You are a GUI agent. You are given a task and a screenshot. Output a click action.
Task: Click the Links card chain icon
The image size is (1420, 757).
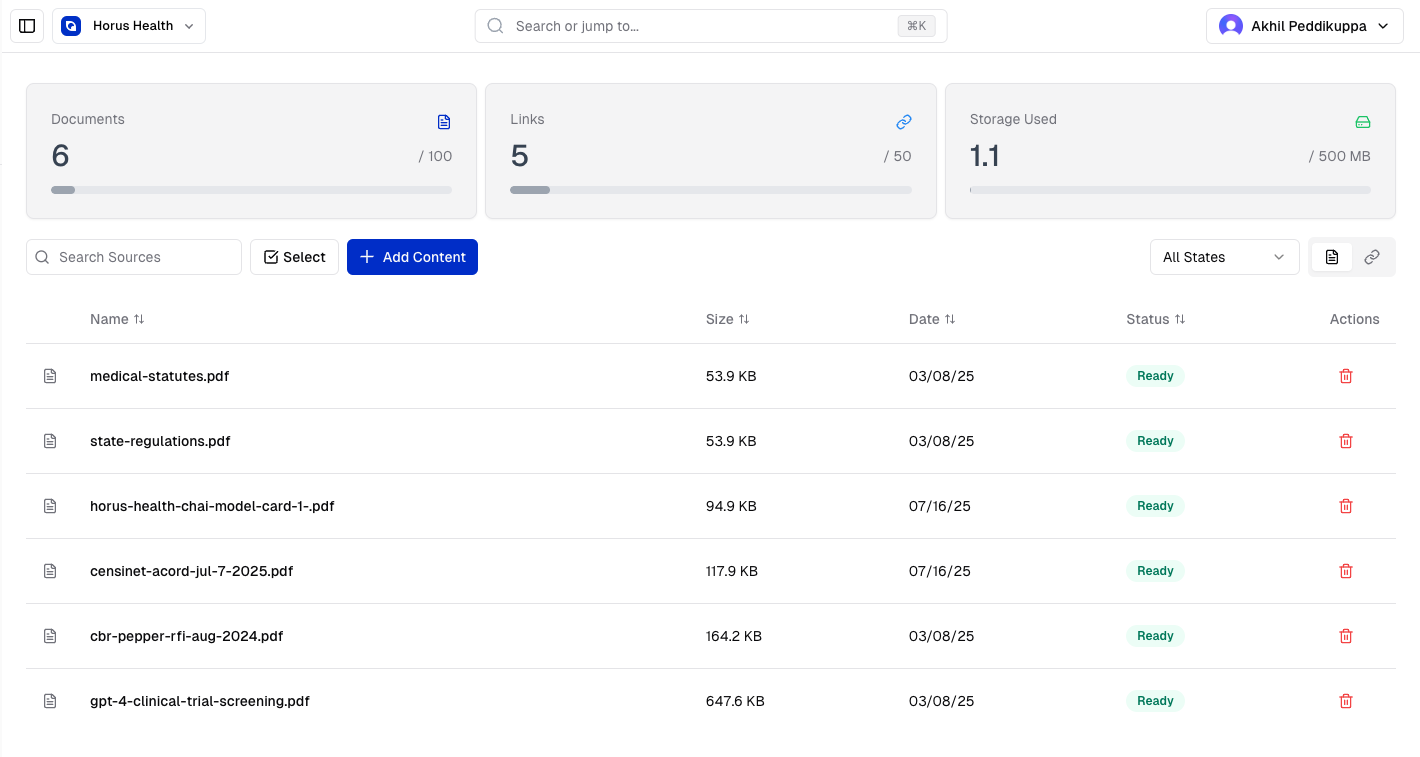click(903, 122)
